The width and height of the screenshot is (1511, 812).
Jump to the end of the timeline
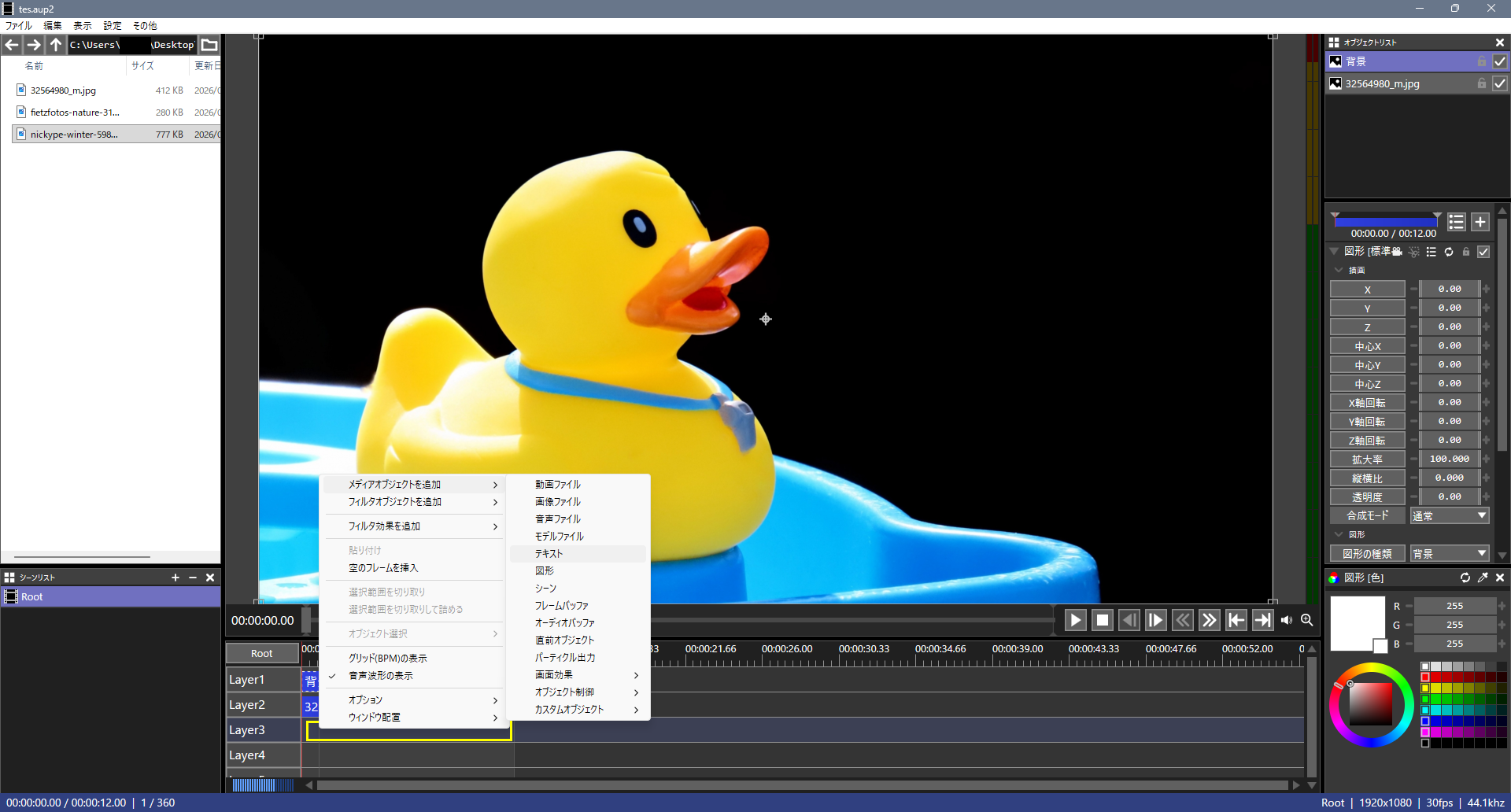1262,620
